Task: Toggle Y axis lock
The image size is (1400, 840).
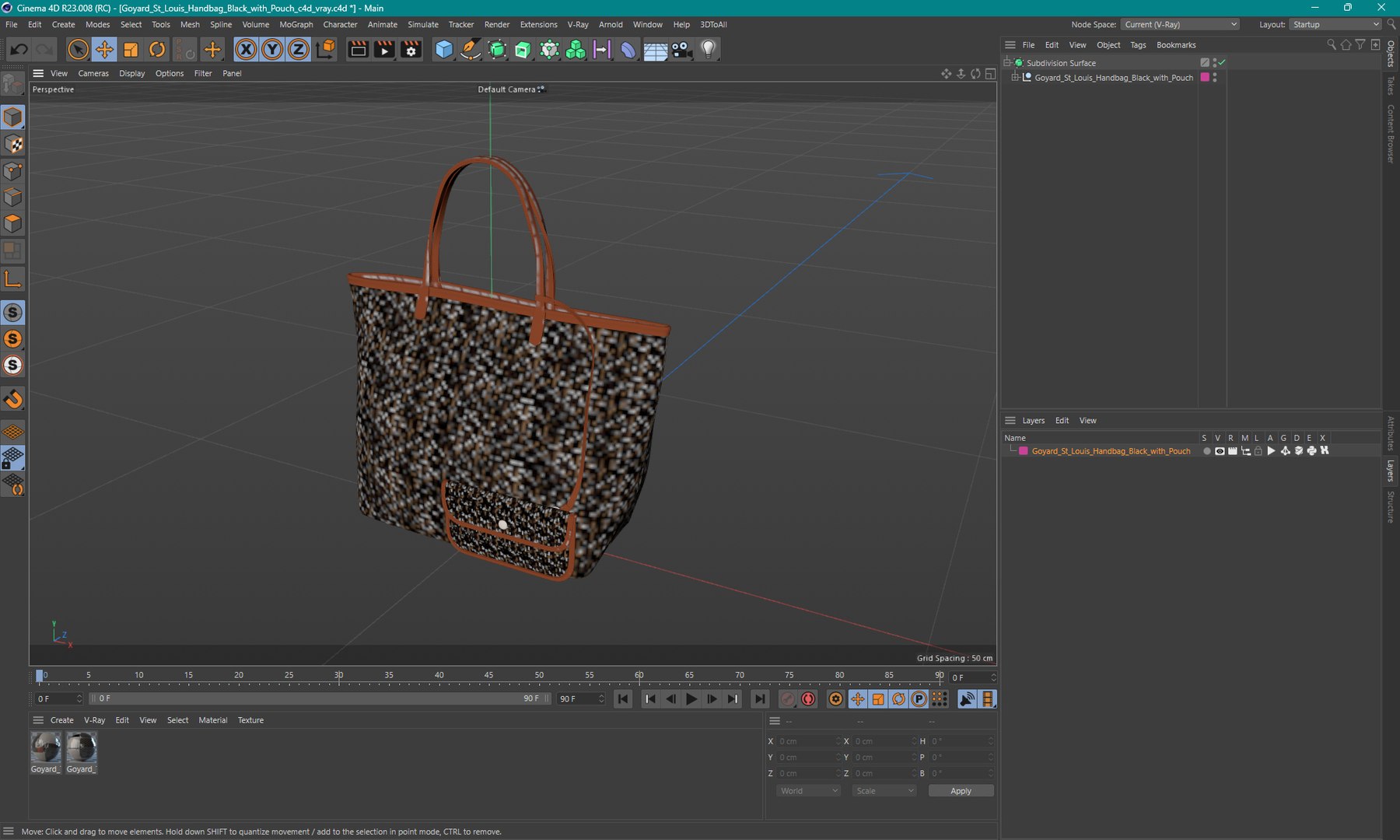Action: click(272, 50)
